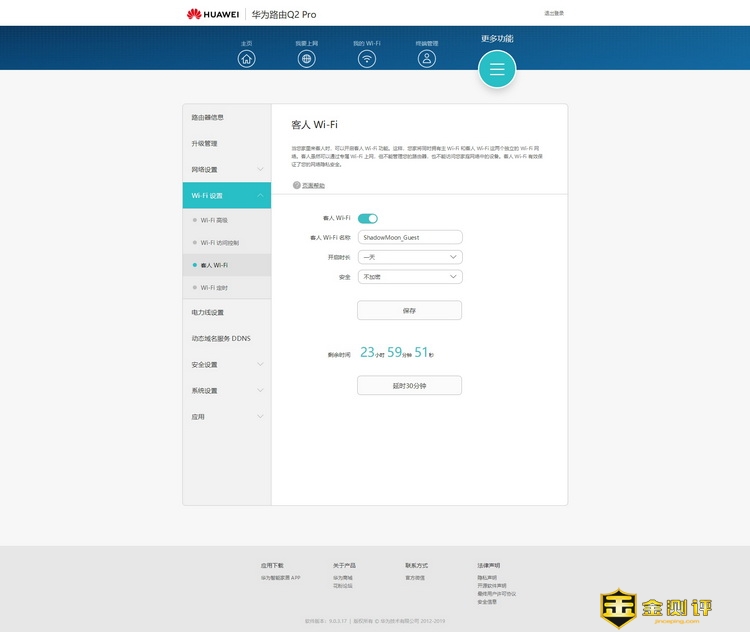The width and height of the screenshot is (750, 632).
Task: Select Wi-Fi 定时 in sidebar
Action: pos(215,288)
